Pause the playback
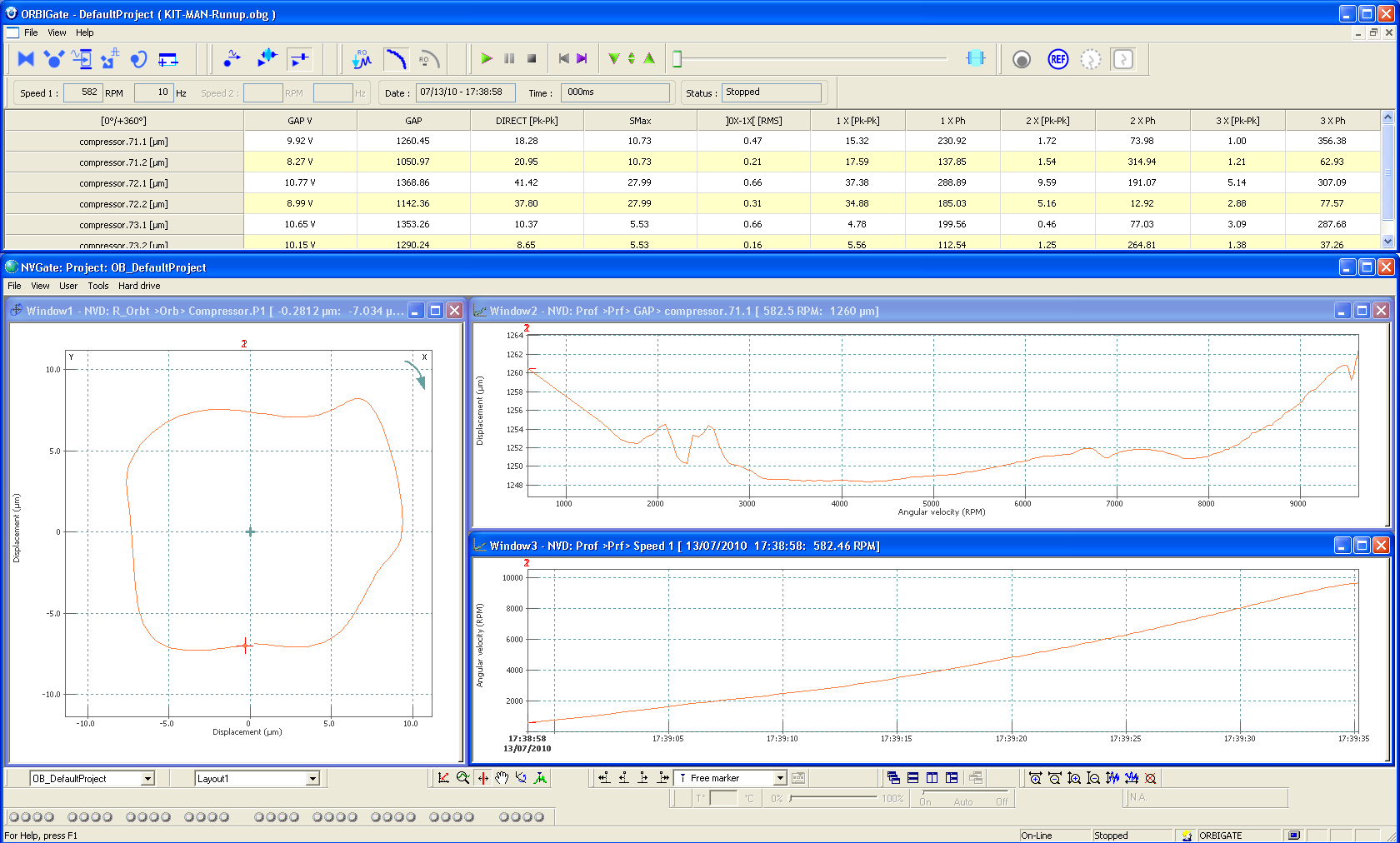Screen dimensions: 1400x843 509,59
